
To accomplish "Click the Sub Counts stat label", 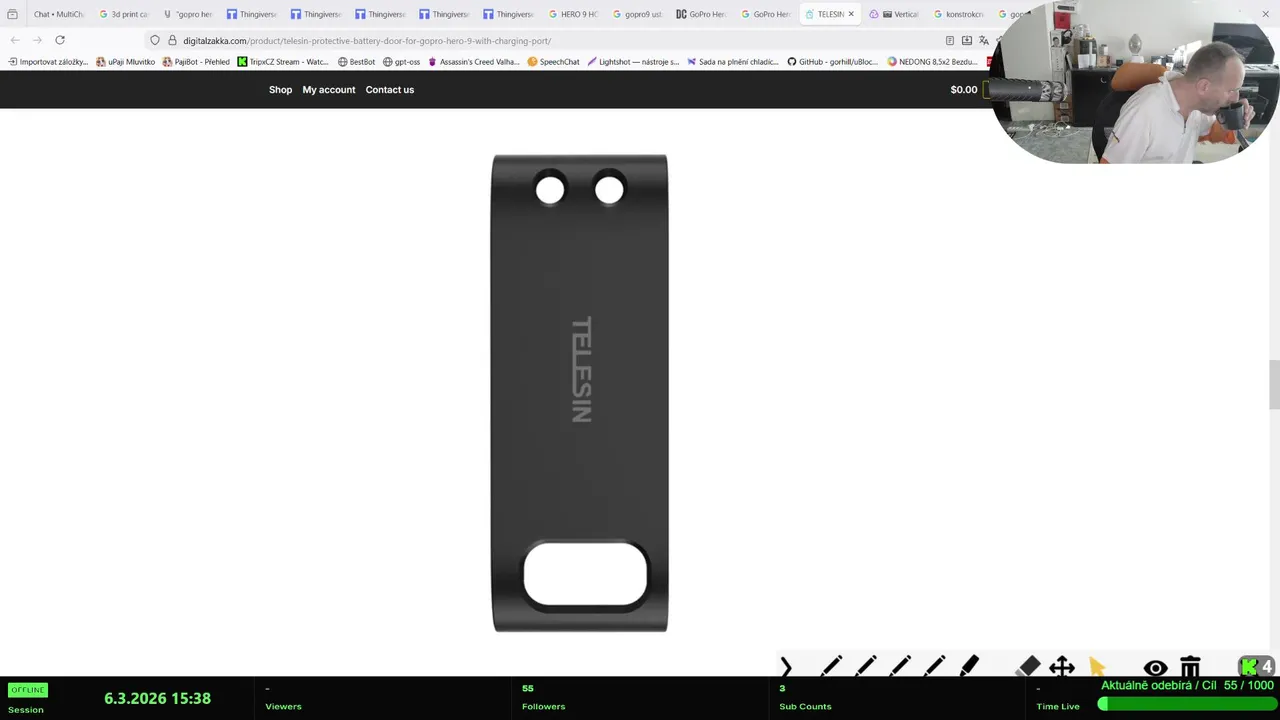I will (x=805, y=707).
